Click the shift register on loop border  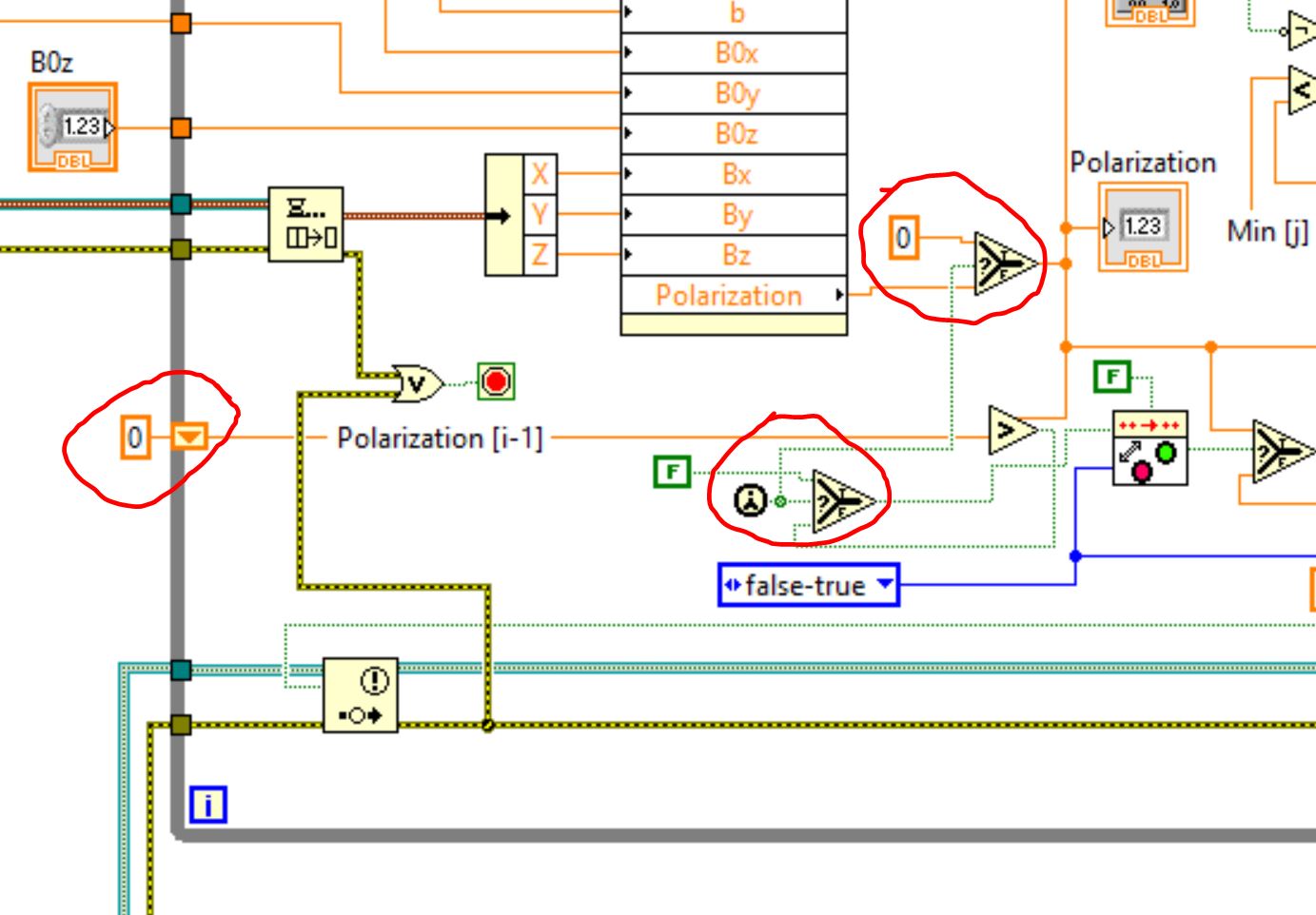[x=188, y=438]
